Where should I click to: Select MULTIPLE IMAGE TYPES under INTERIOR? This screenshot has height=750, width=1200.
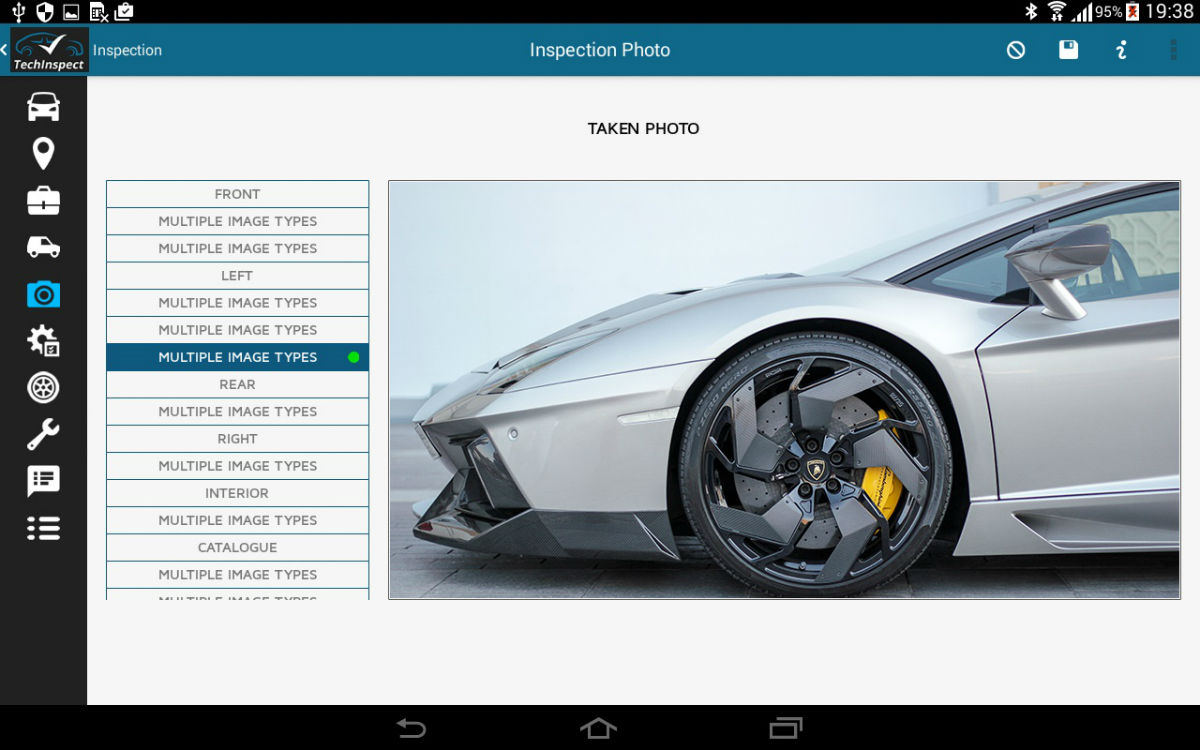[x=237, y=520]
